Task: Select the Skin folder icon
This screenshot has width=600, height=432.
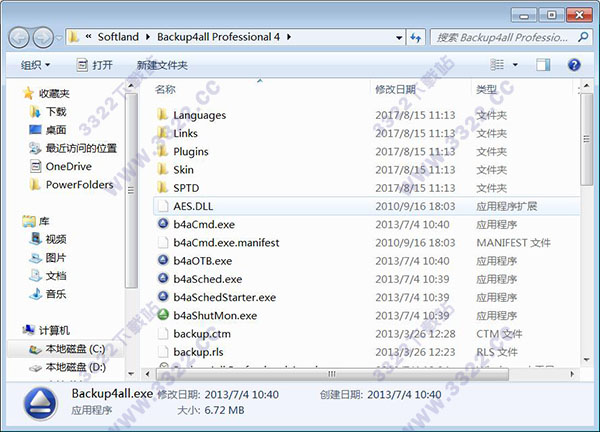Action: [x=163, y=169]
